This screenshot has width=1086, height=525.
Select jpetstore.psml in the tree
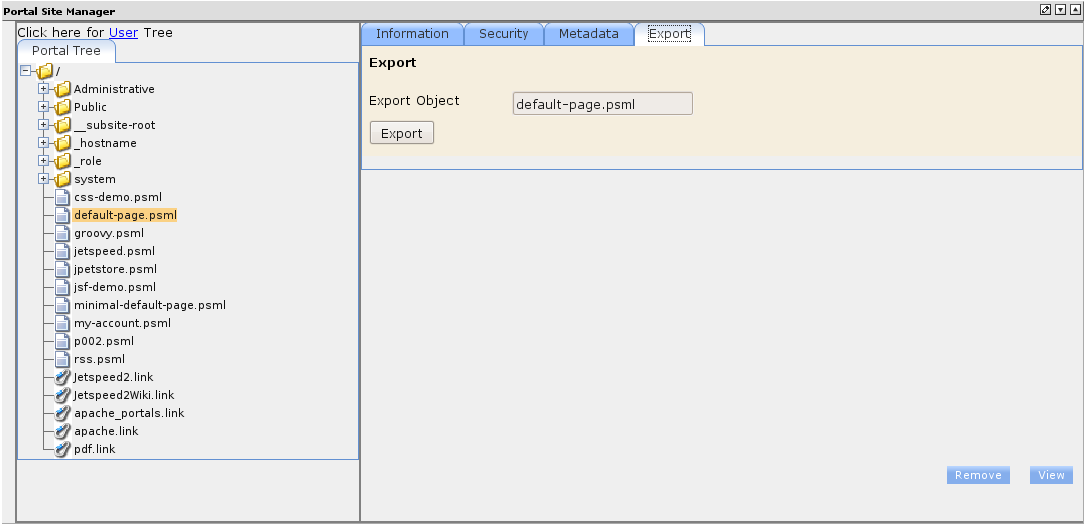point(115,269)
